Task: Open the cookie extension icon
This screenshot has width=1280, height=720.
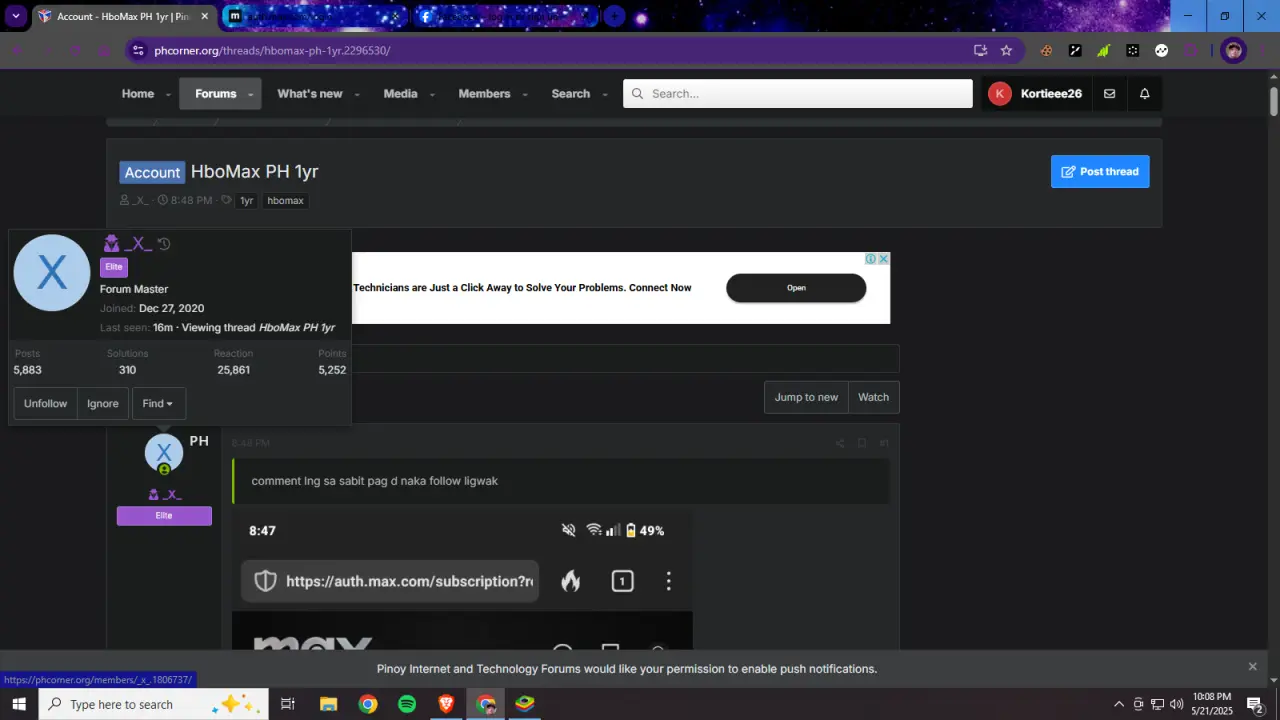Action: pos(1046,50)
